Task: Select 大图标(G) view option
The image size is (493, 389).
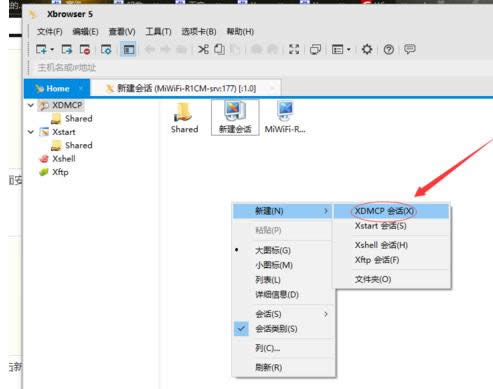Action: pos(283,251)
